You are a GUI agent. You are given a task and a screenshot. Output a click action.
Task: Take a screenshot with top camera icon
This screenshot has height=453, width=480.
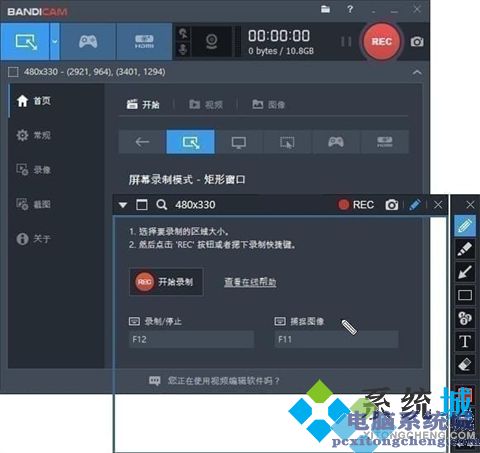417,42
